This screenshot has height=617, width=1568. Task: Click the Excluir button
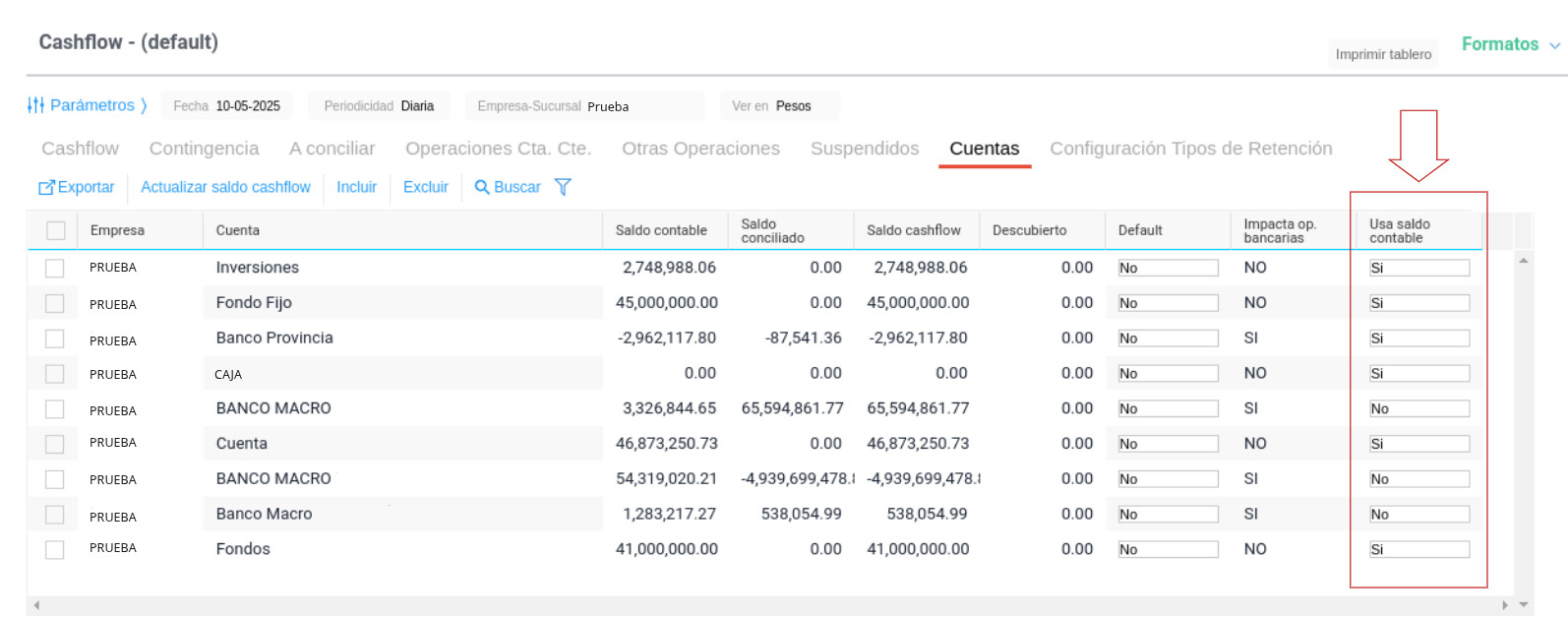click(x=425, y=187)
